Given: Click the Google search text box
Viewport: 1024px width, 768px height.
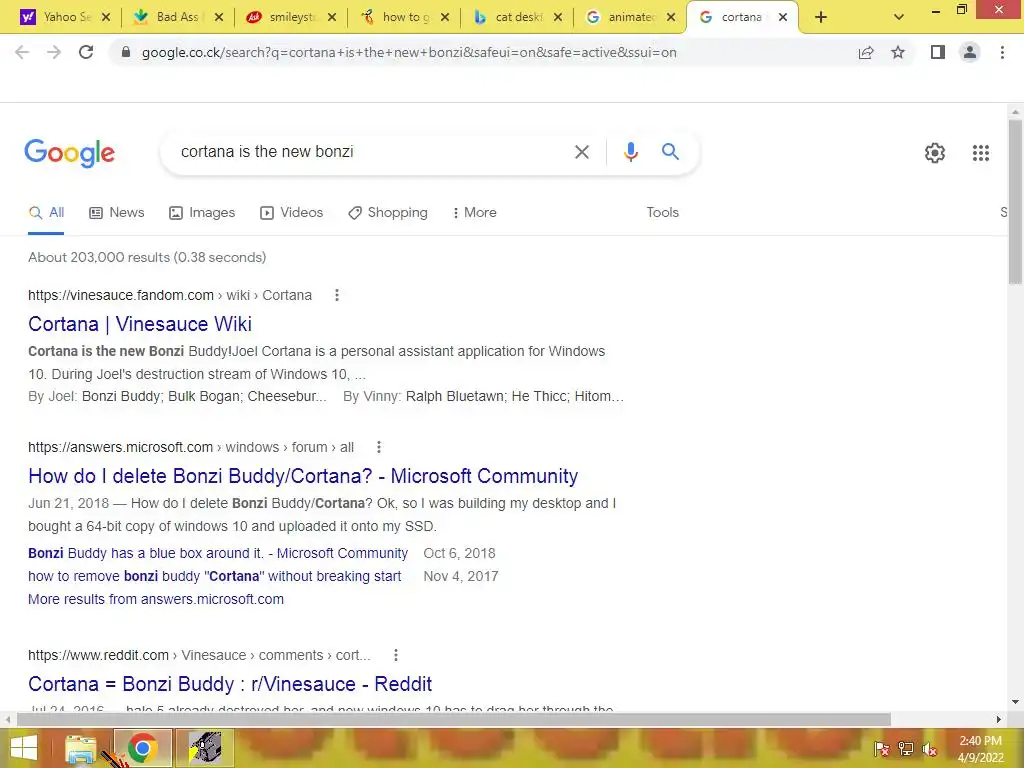Looking at the screenshot, I should click(372, 152).
